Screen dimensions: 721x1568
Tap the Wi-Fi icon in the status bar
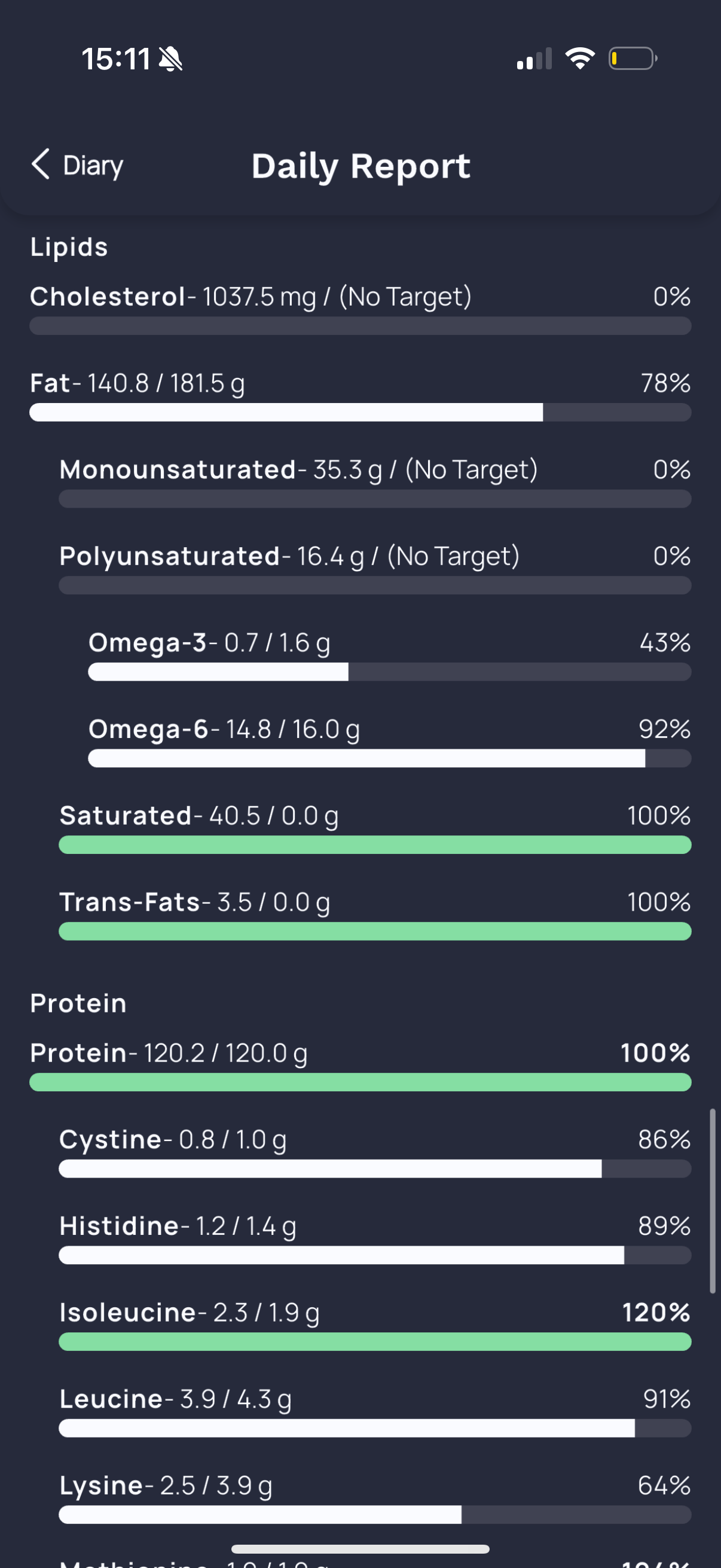tap(580, 59)
